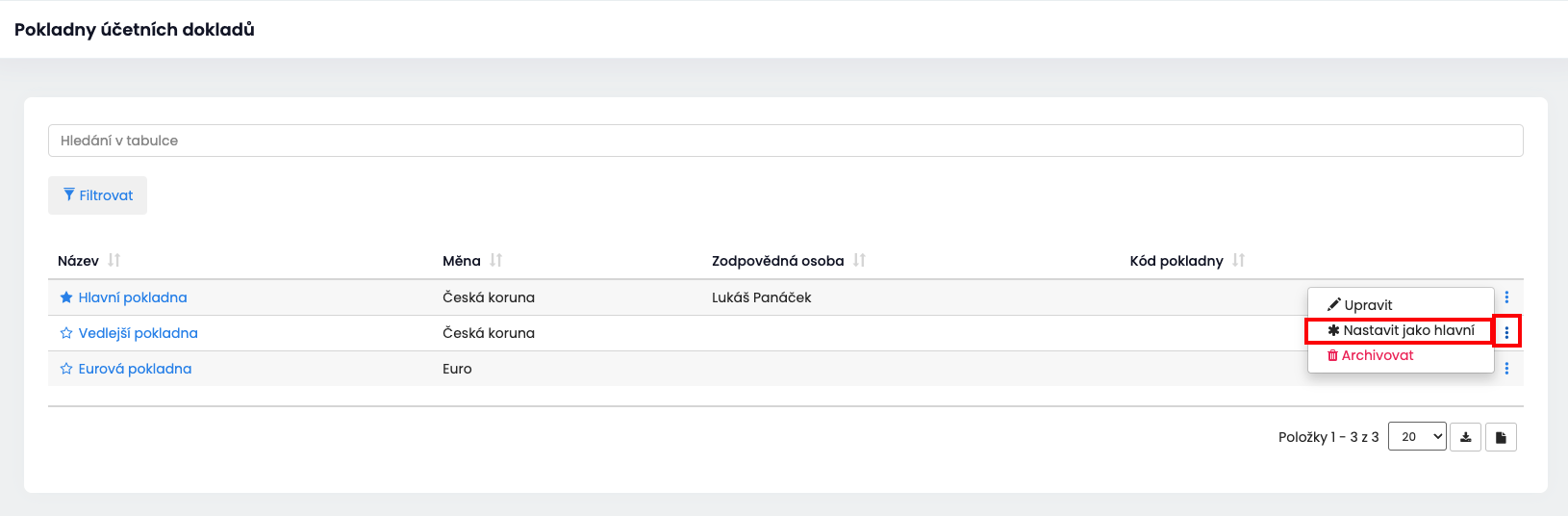This screenshot has width=1568, height=516.
Task: Sort table by Název column arrows
Action: coord(114,260)
